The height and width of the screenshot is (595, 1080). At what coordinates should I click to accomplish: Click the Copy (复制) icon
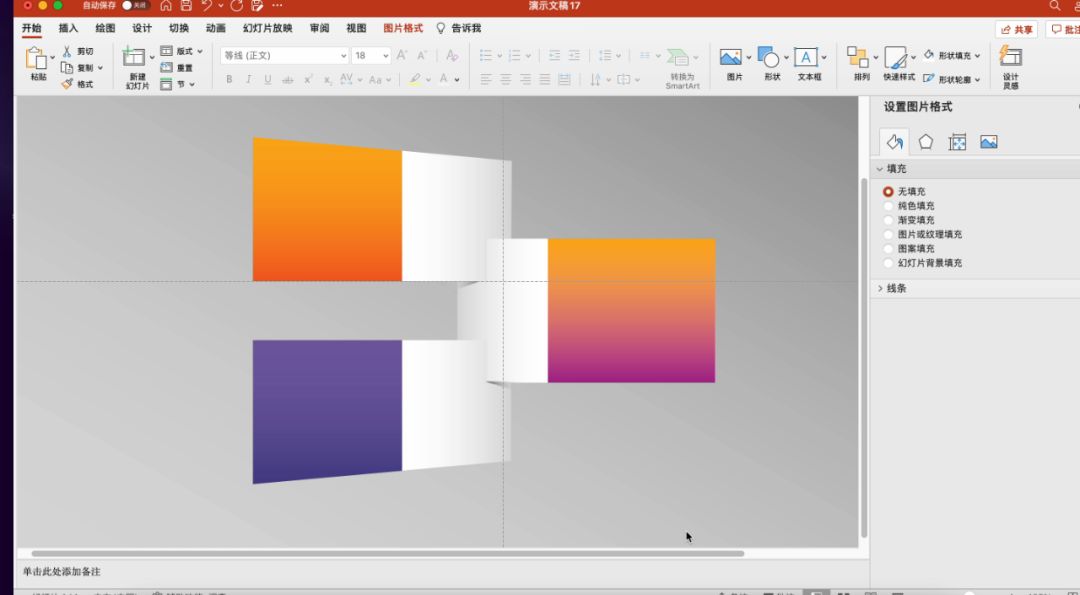click(x=67, y=68)
